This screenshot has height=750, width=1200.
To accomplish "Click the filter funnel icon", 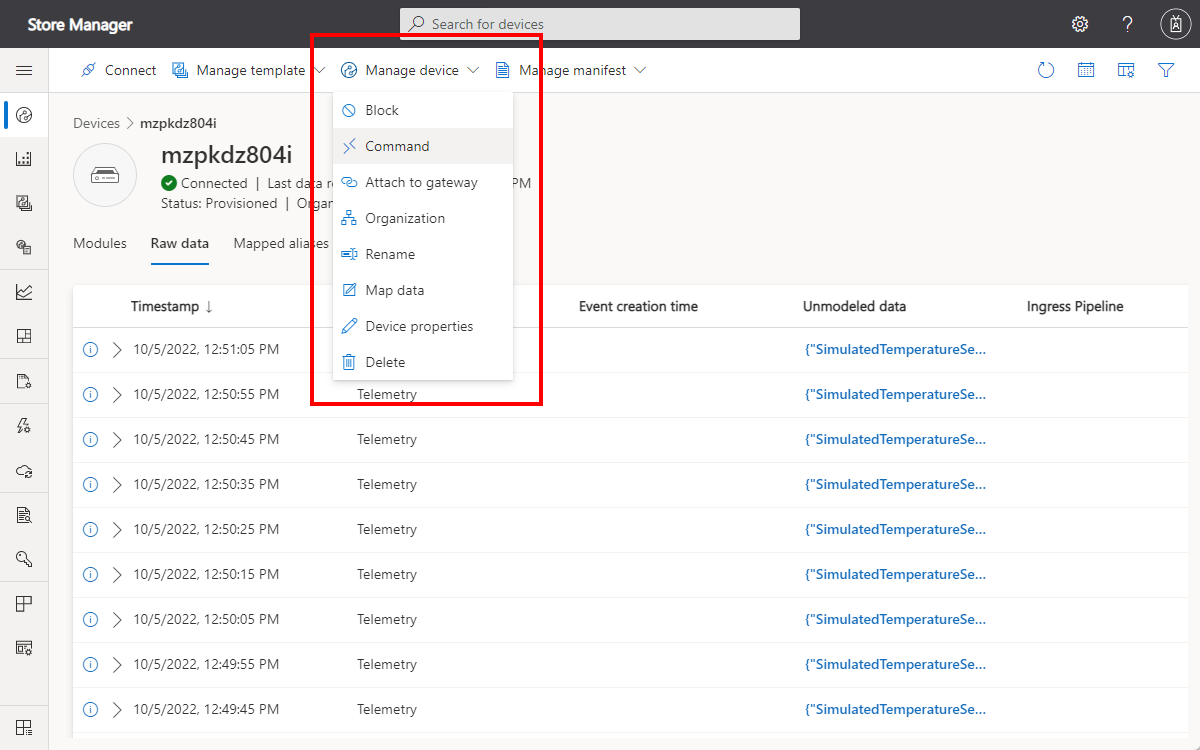I will coord(1166,70).
